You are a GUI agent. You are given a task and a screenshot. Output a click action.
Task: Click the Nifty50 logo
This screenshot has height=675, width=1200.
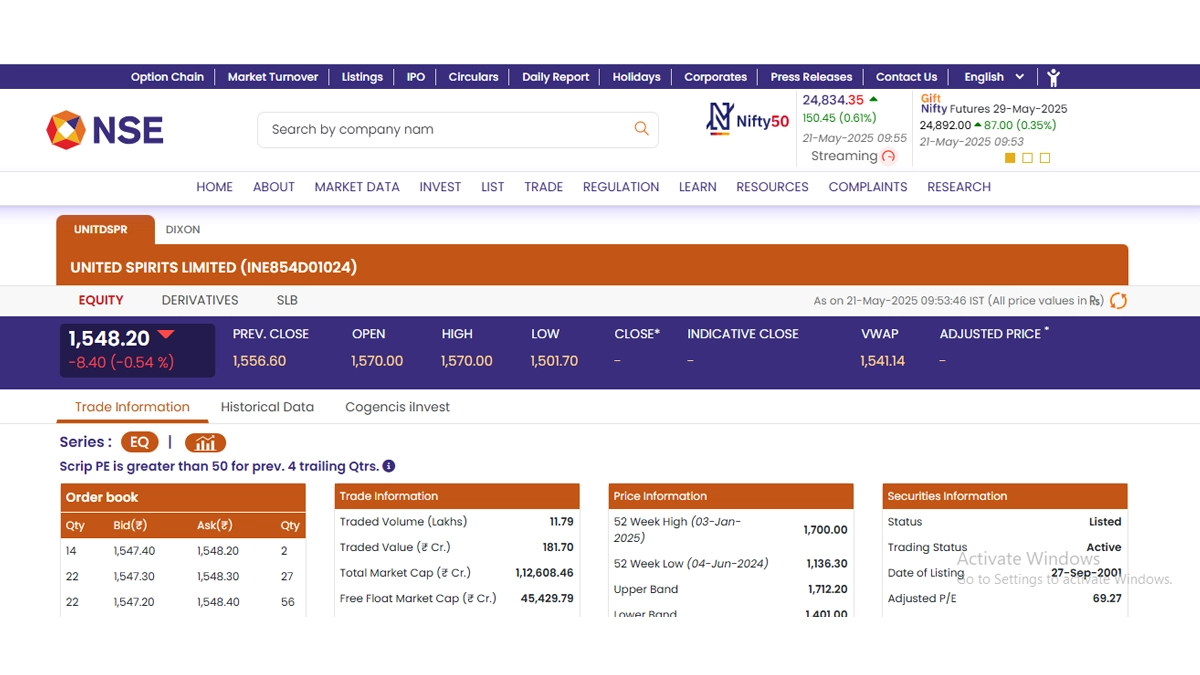[x=748, y=119]
